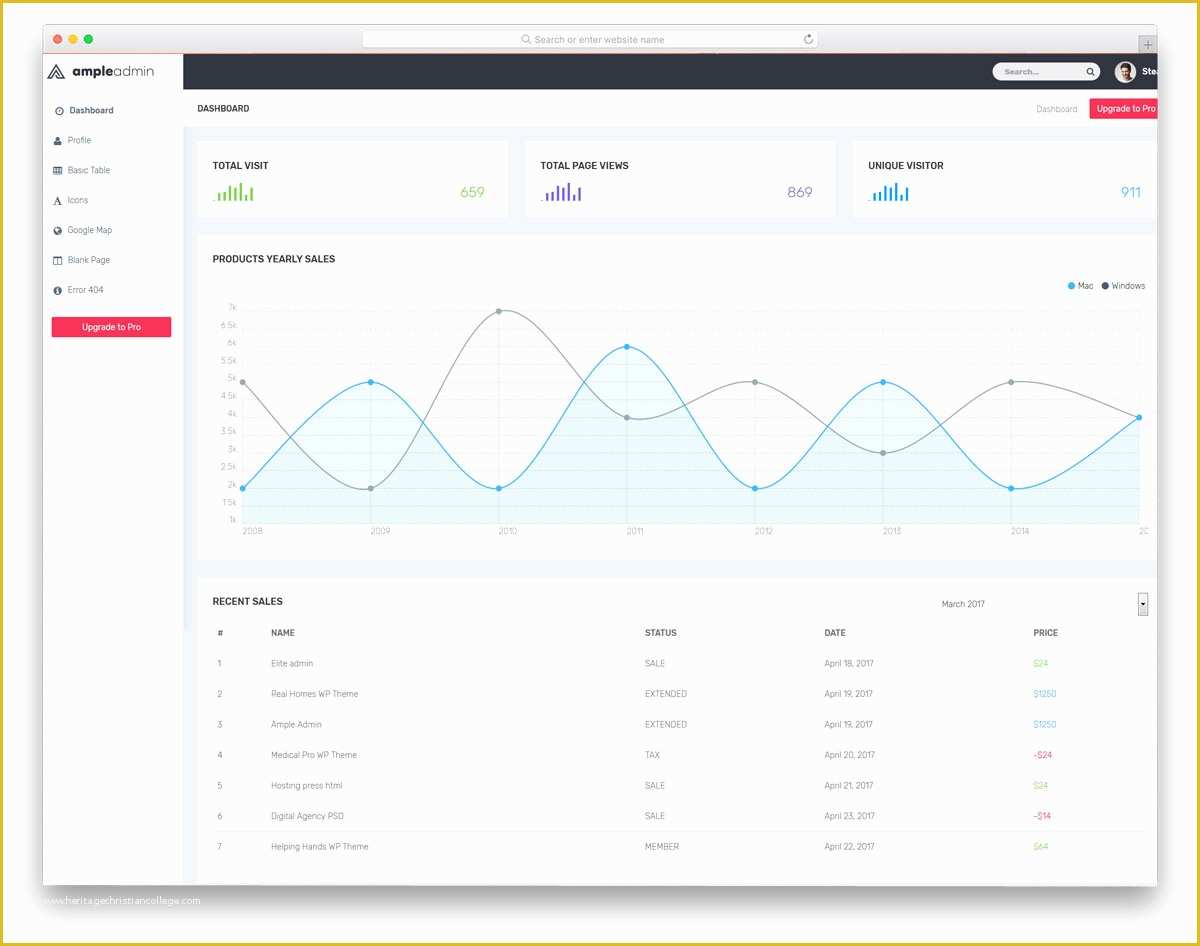This screenshot has height=946, width=1200.
Task: Click the Search input field in header
Action: click(1044, 72)
